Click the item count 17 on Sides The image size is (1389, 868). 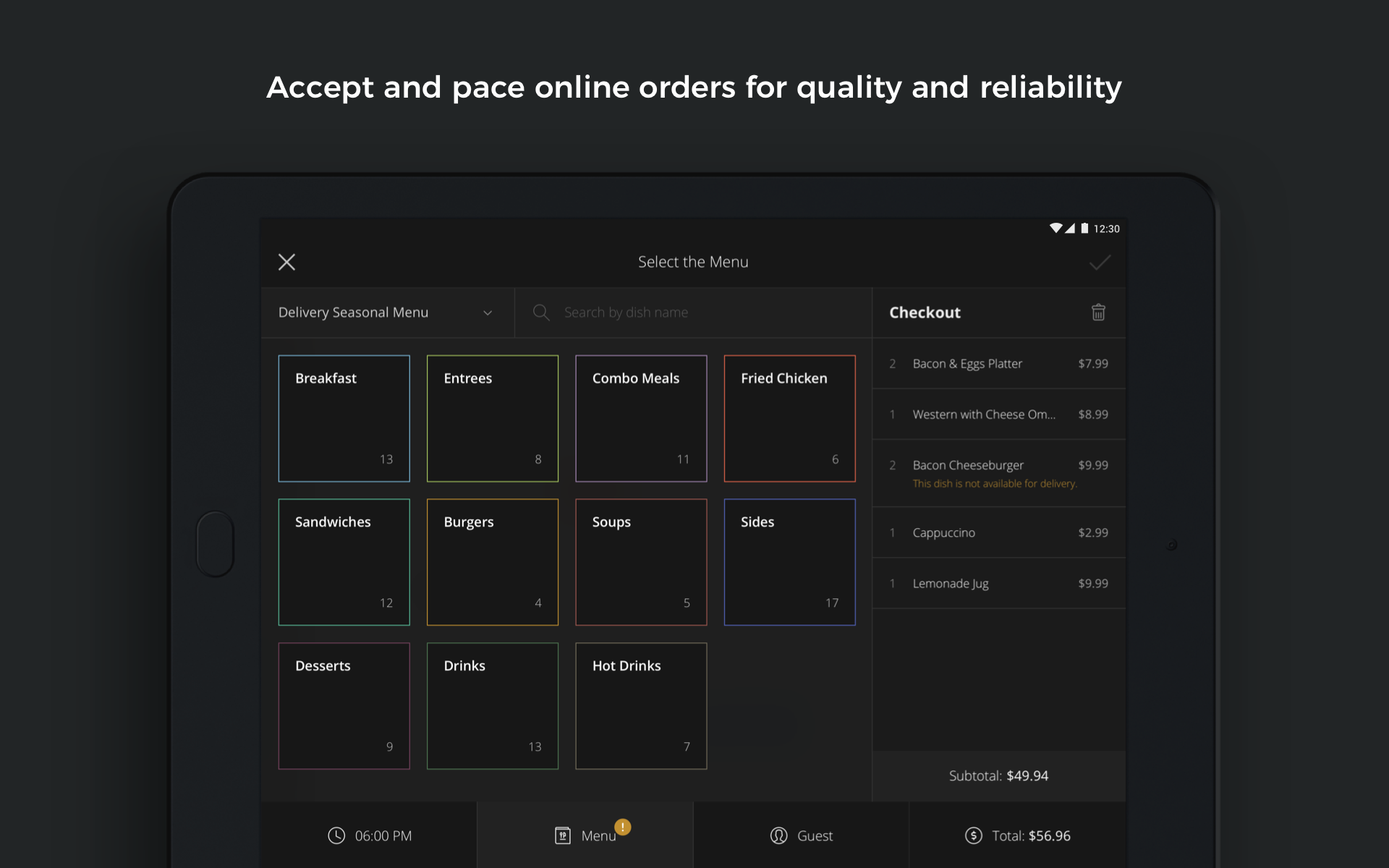(x=832, y=603)
